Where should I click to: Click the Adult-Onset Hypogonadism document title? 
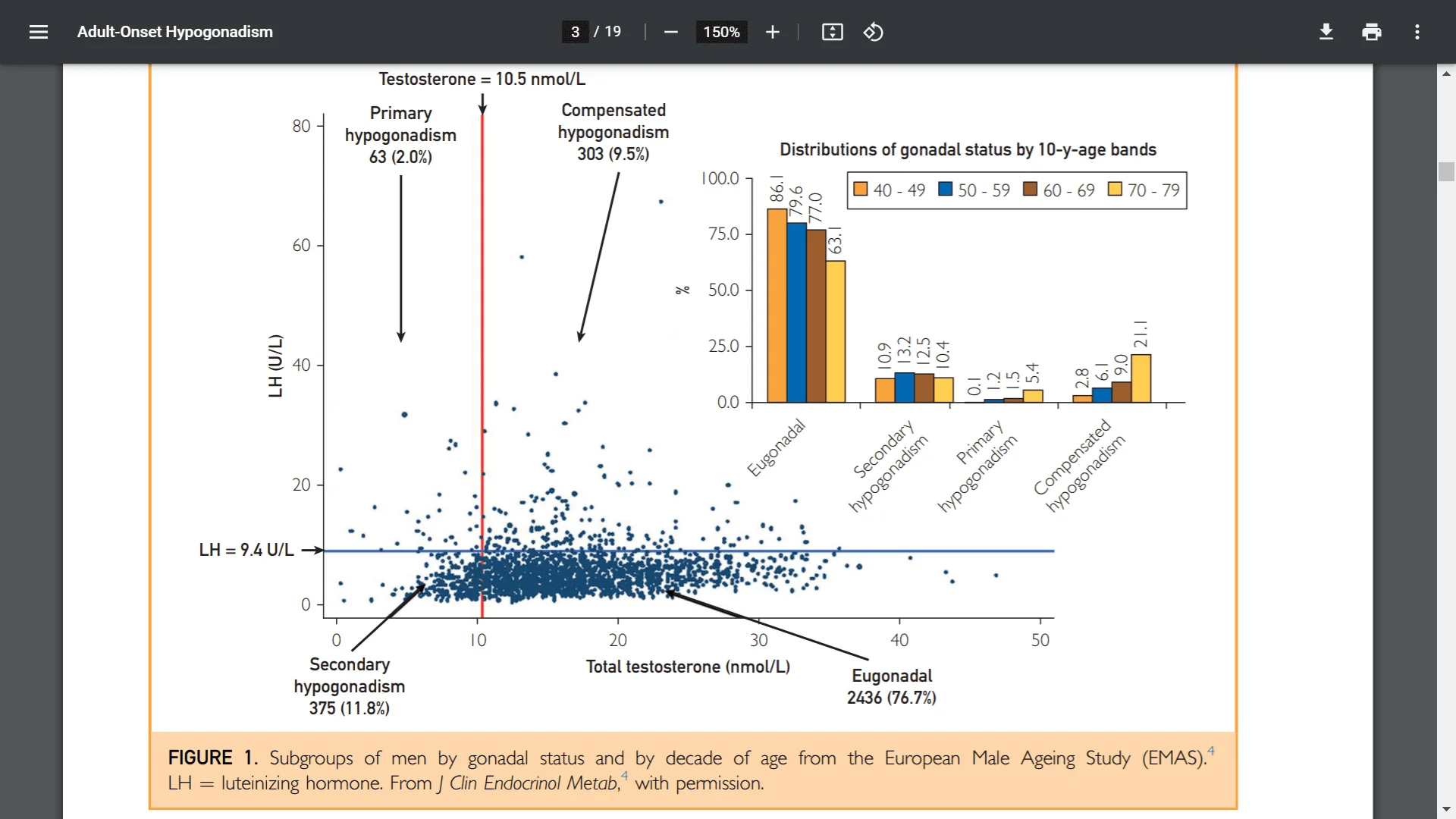click(x=175, y=32)
